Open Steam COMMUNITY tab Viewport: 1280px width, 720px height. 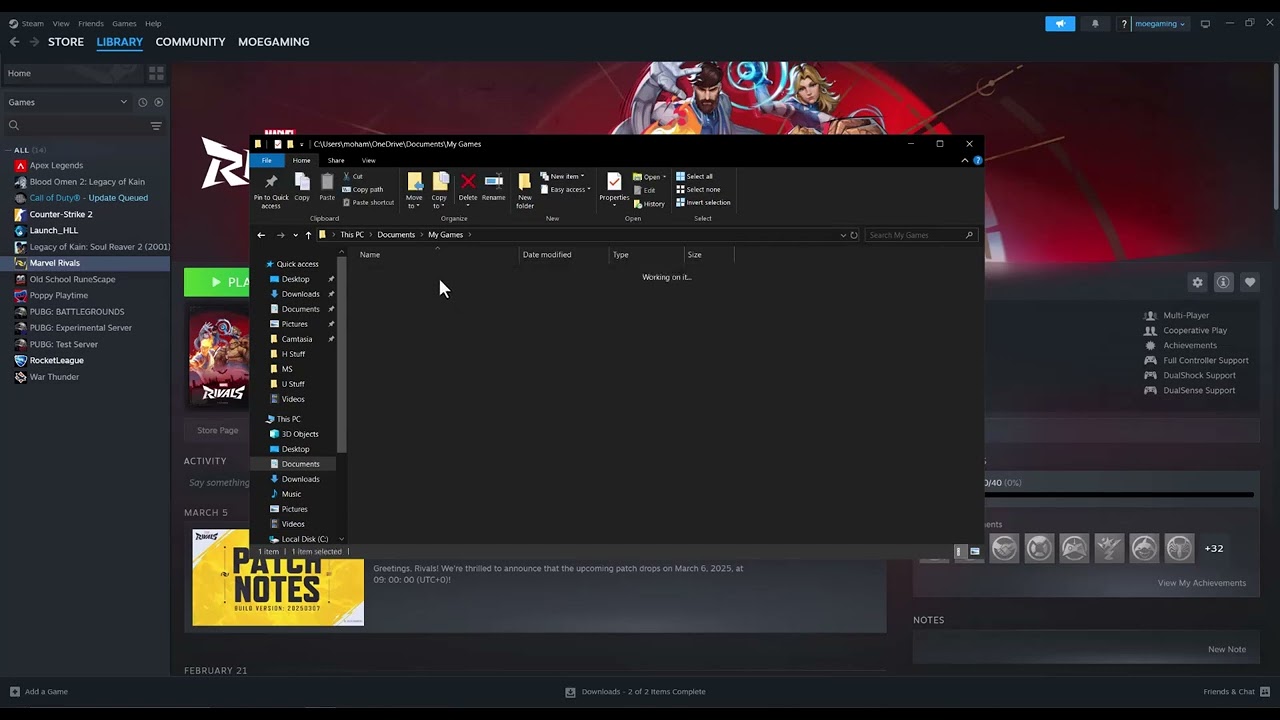tap(190, 42)
